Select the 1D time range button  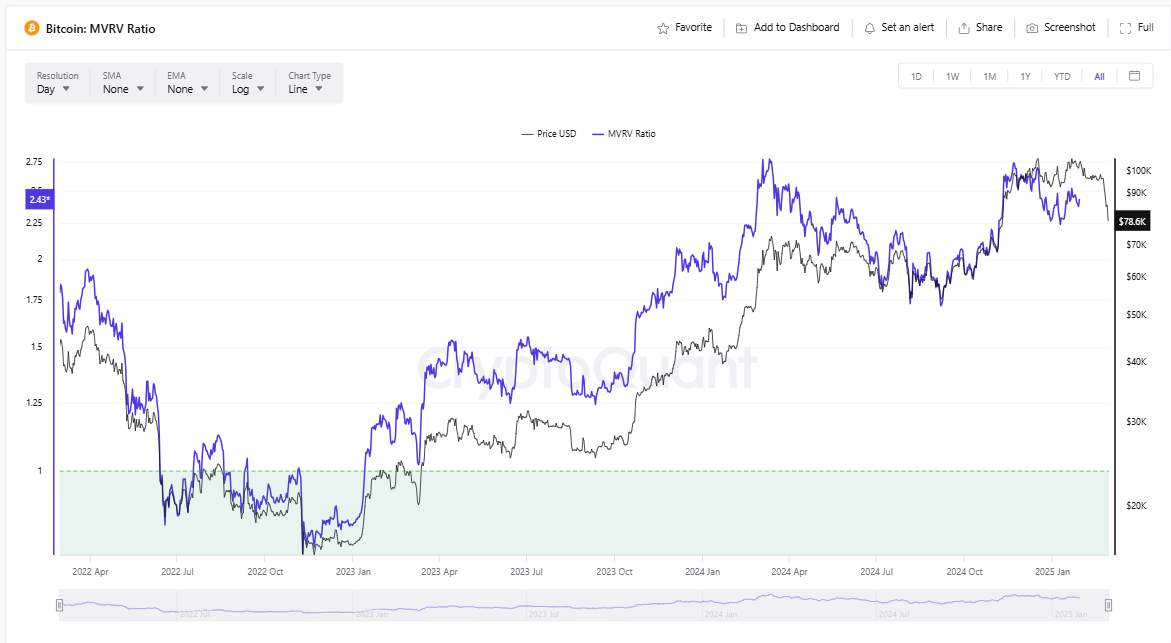tap(916, 77)
